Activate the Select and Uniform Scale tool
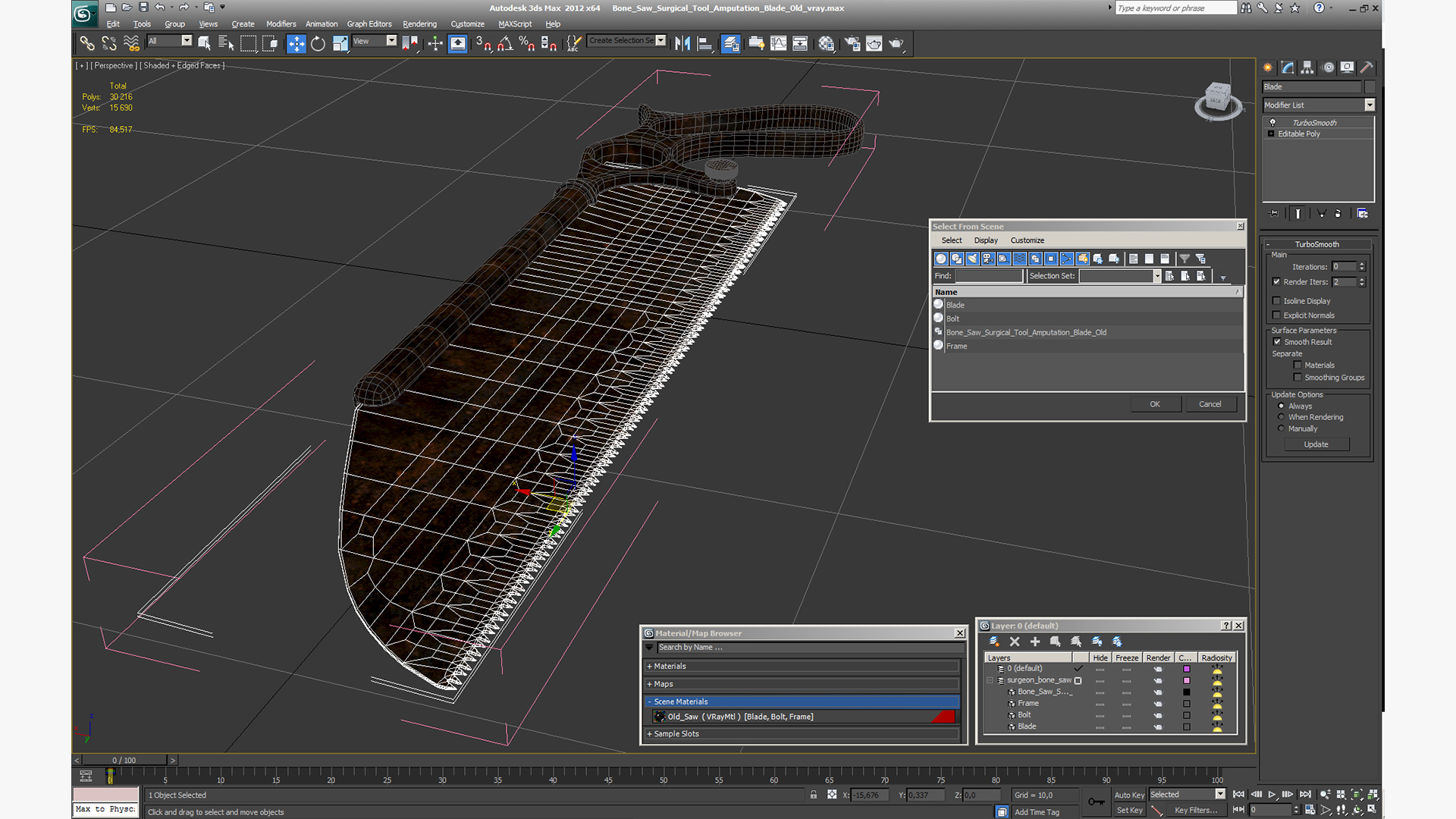The image size is (1456, 819). click(340, 43)
